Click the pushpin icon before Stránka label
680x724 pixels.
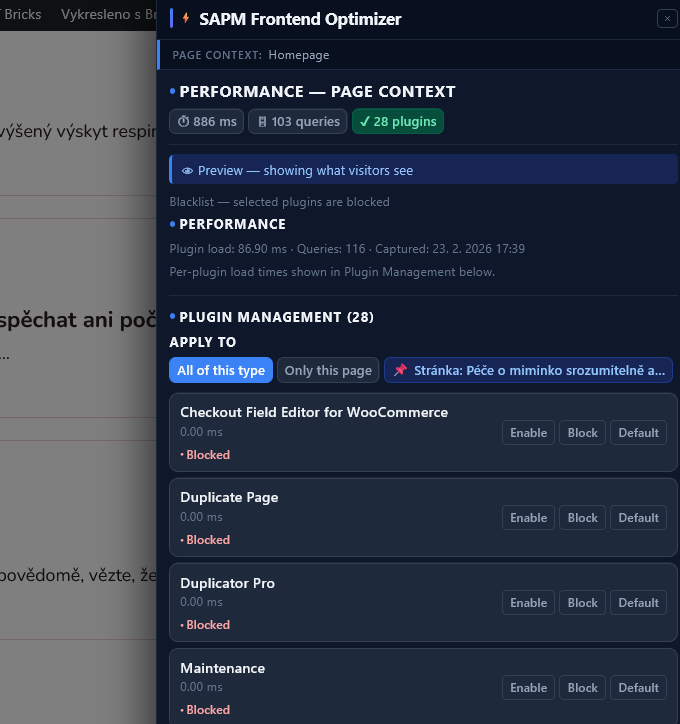click(400, 369)
